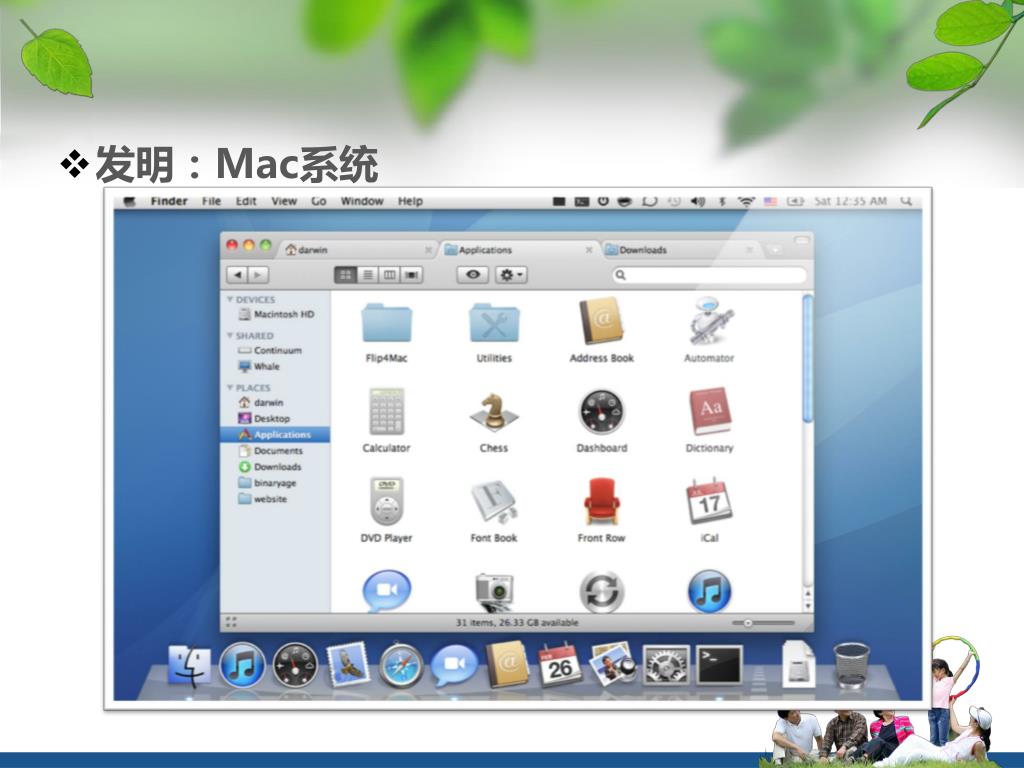
Task: Open the Edit menu
Action: [x=246, y=201]
